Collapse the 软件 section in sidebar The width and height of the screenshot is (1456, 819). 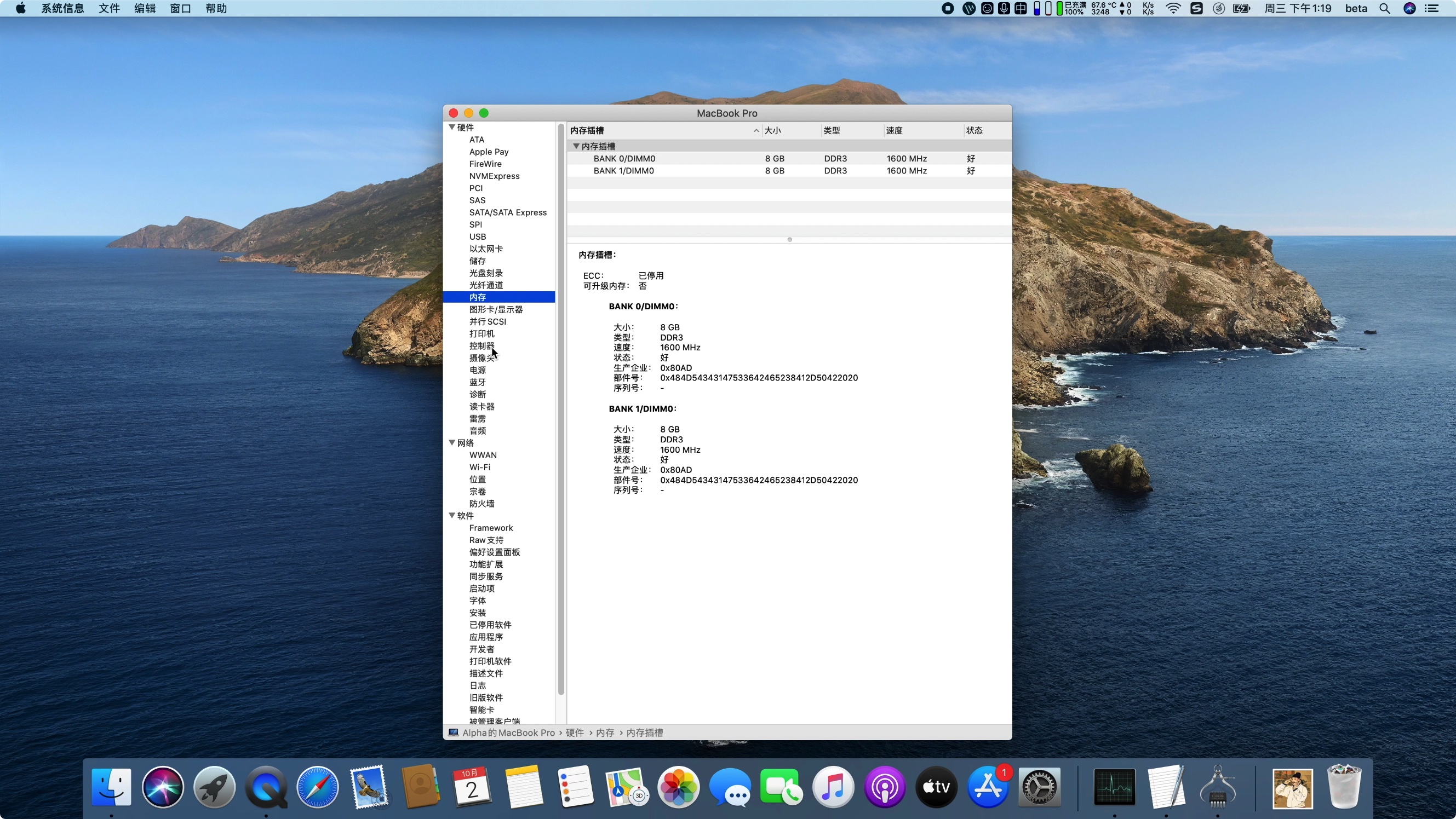pyautogui.click(x=451, y=515)
